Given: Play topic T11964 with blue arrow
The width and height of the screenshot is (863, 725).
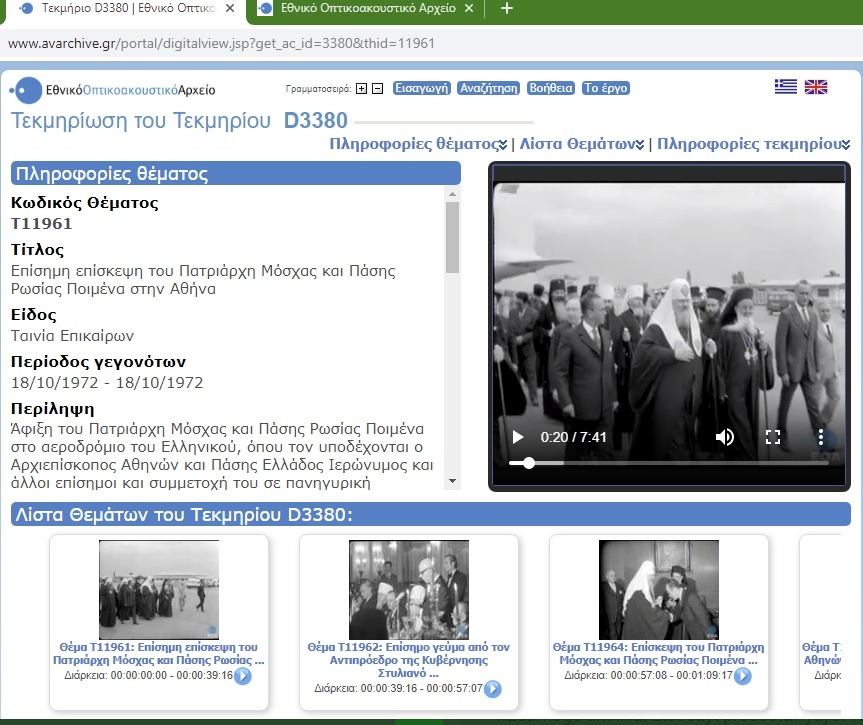Looking at the screenshot, I should pos(742,675).
